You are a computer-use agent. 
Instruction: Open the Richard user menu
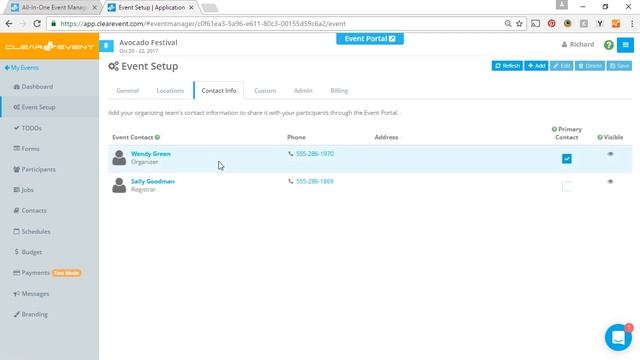(x=578, y=44)
